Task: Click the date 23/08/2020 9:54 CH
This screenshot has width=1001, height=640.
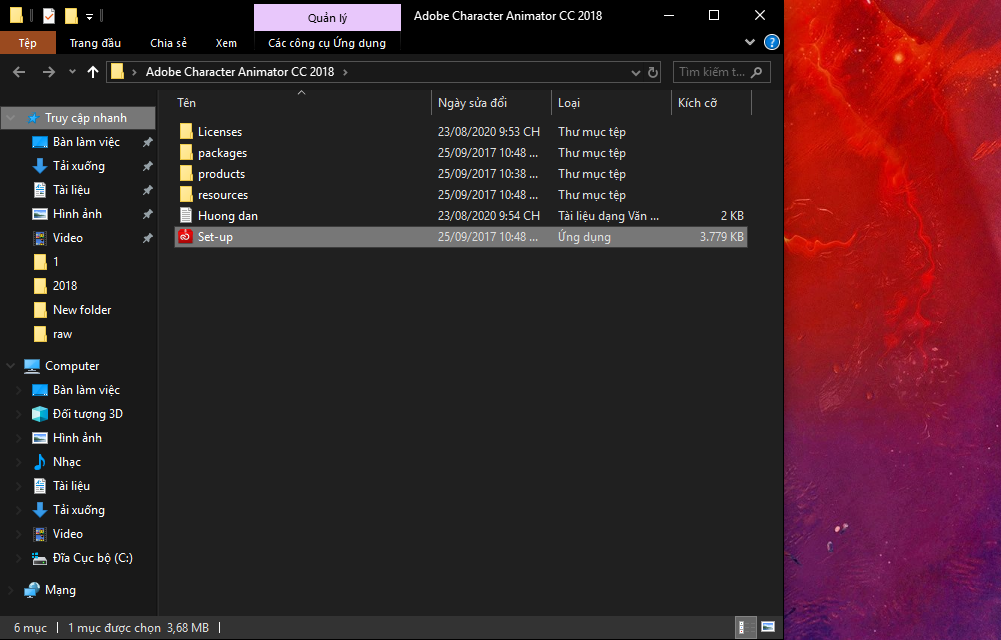Action: pos(489,216)
